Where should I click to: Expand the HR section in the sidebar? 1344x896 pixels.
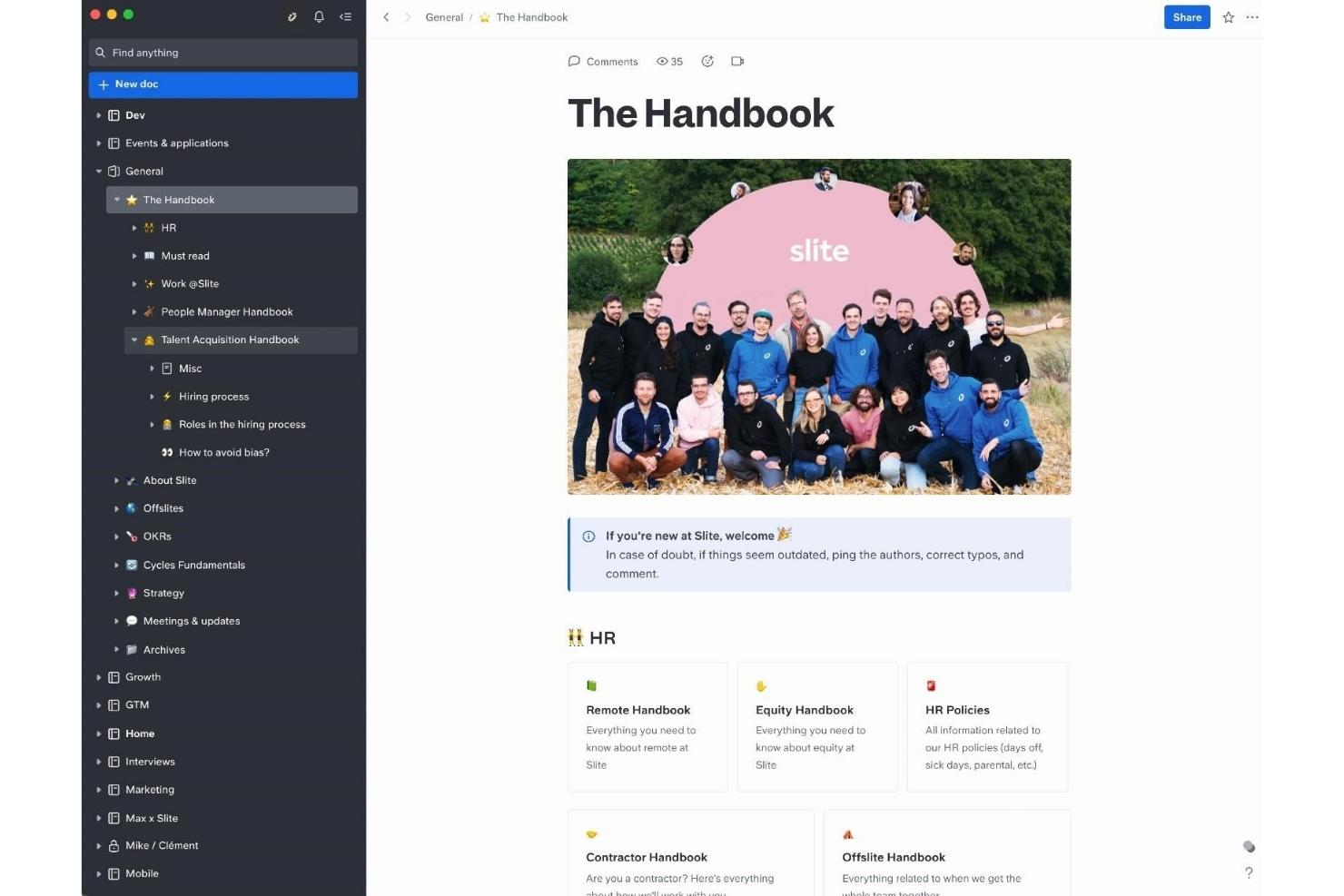pyautogui.click(x=134, y=228)
